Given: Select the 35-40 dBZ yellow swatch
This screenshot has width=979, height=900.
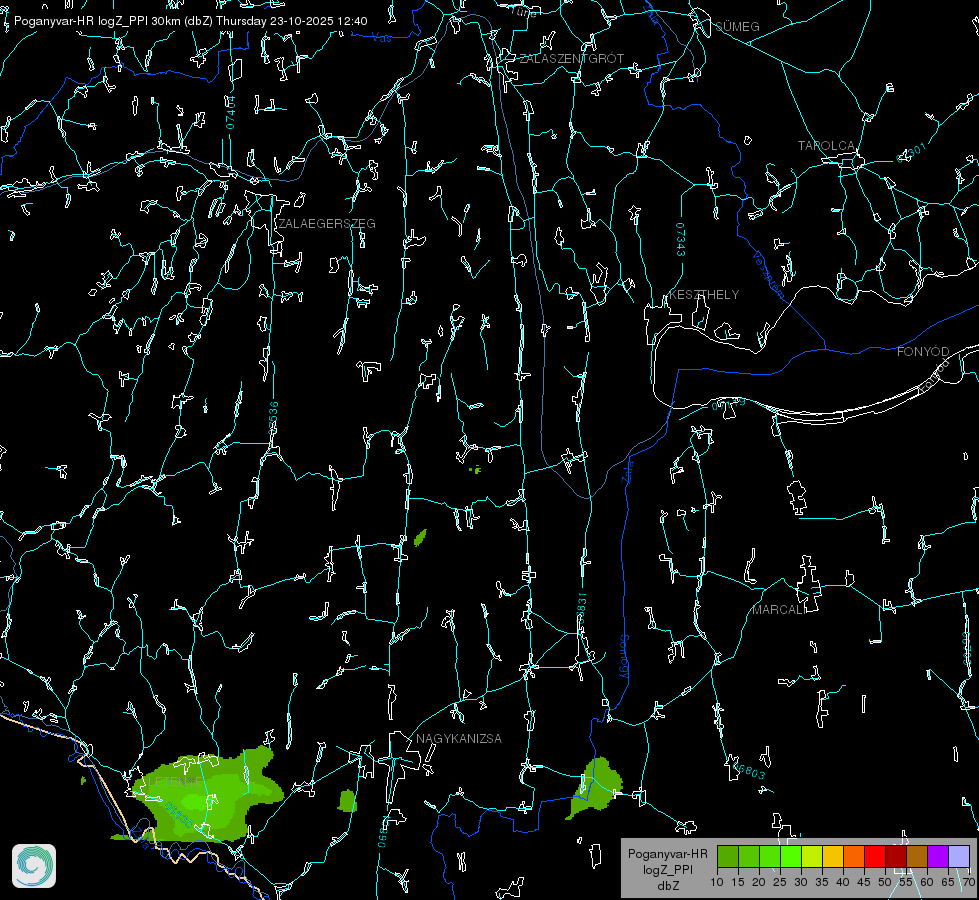Looking at the screenshot, I should [833, 856].
